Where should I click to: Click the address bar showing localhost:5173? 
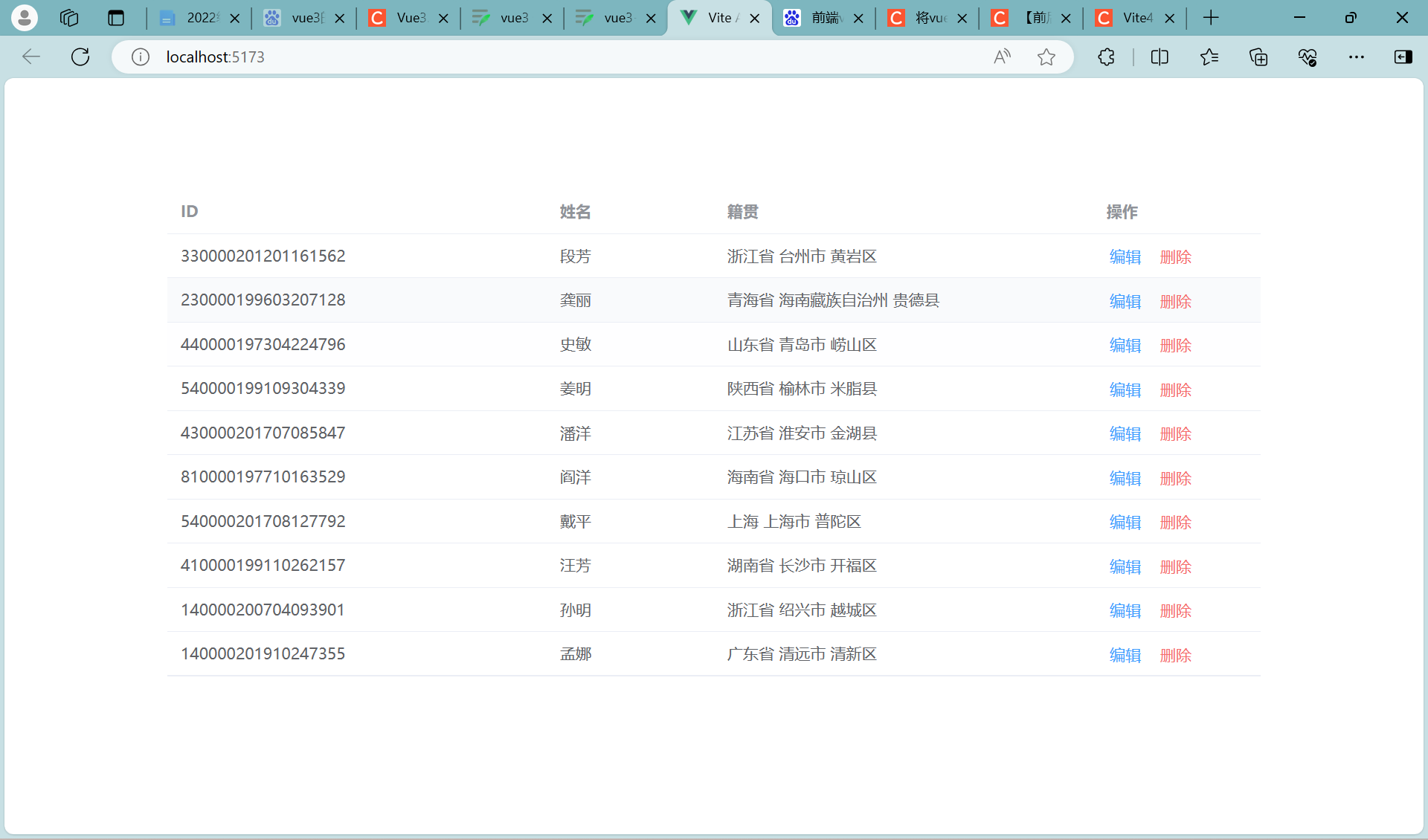point(216,56)
